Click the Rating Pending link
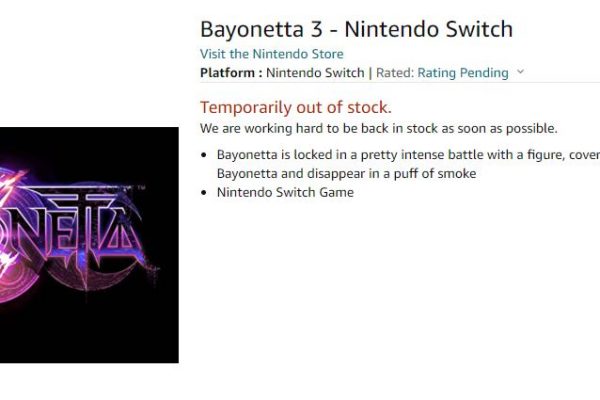Viewport: 600px width, 400px height. click(463, 73)
